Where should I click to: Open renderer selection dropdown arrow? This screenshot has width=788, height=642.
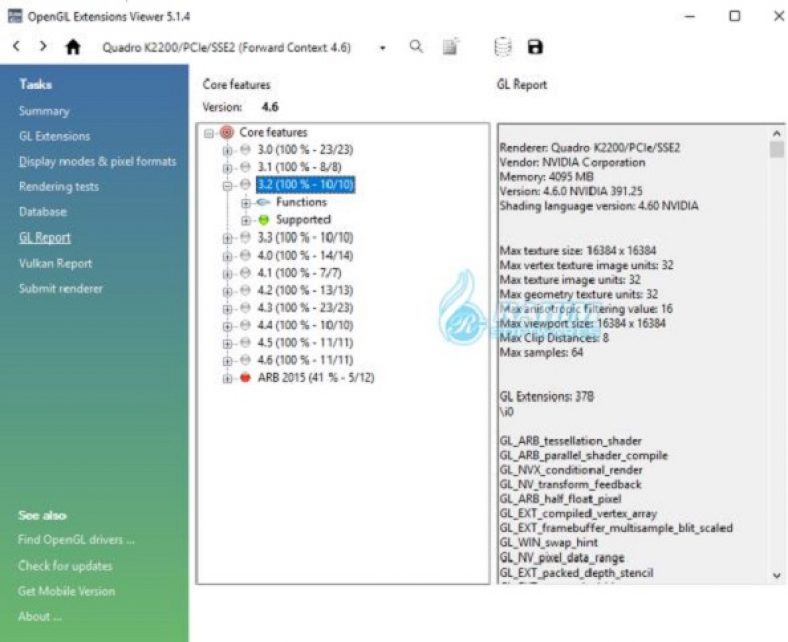point(382,48)
